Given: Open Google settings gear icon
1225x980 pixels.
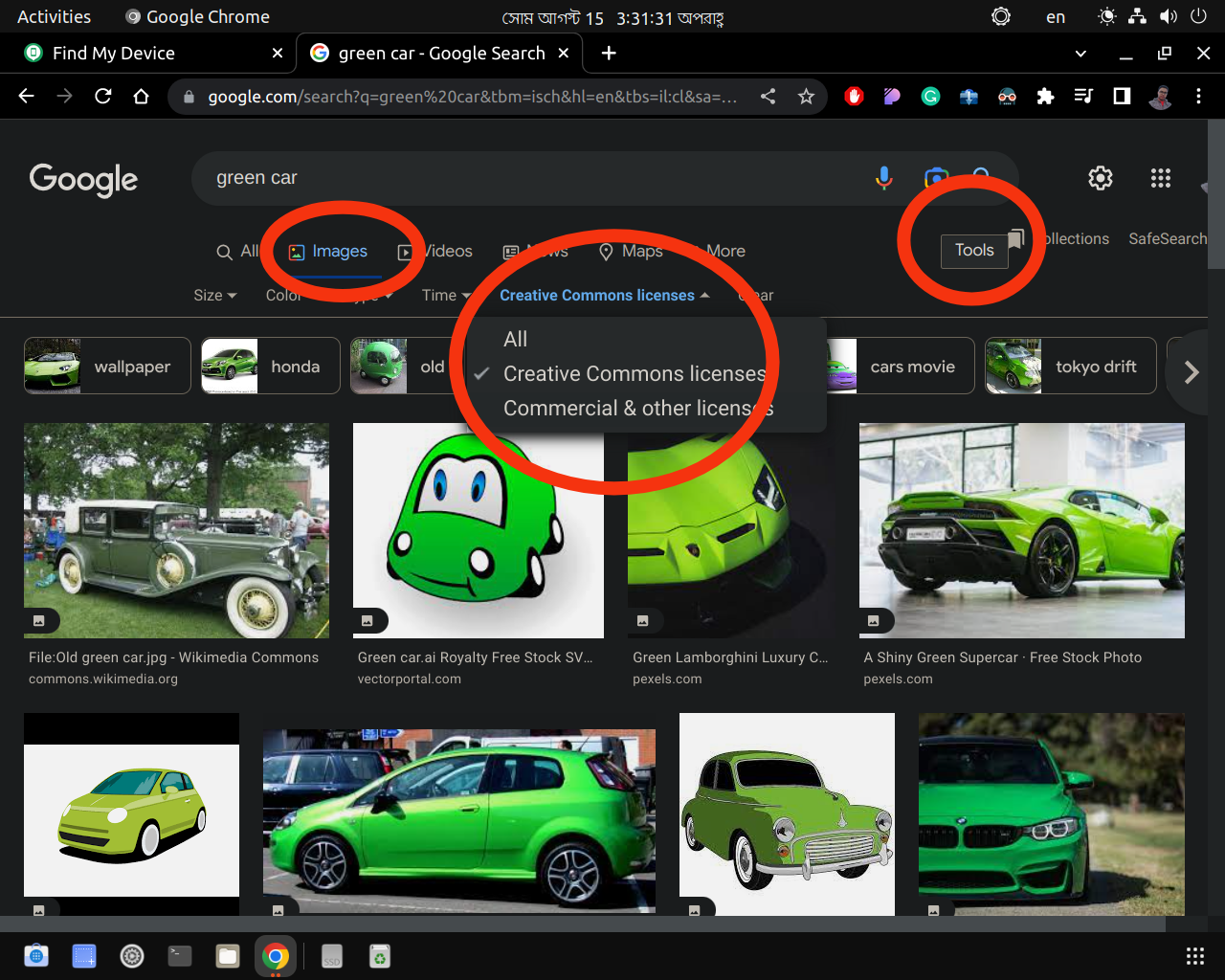Looking at the screenshot, I should click(1101, 178).
